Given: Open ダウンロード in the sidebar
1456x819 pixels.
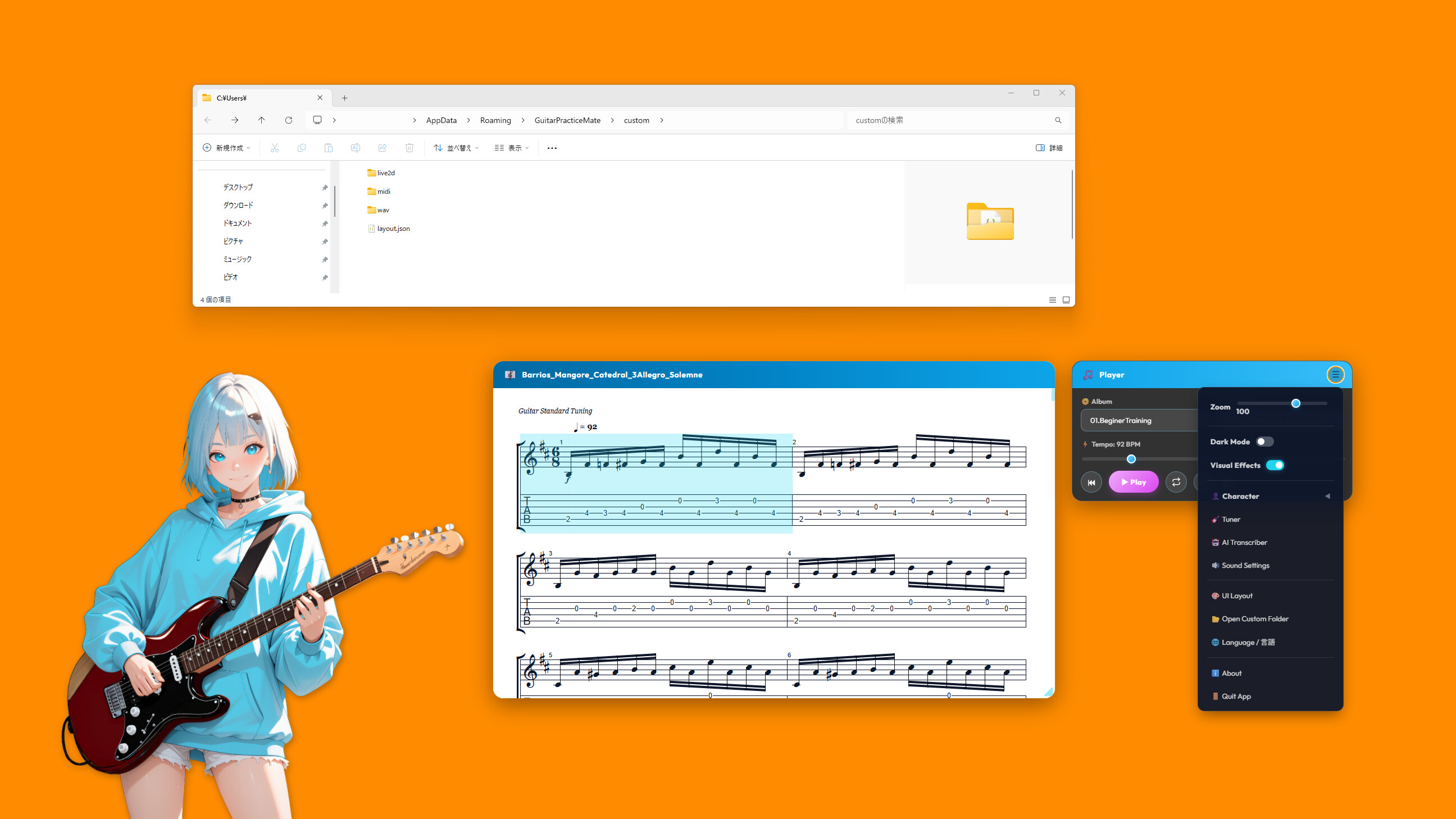Looking at the screenshot, I should tap(238, 205).
